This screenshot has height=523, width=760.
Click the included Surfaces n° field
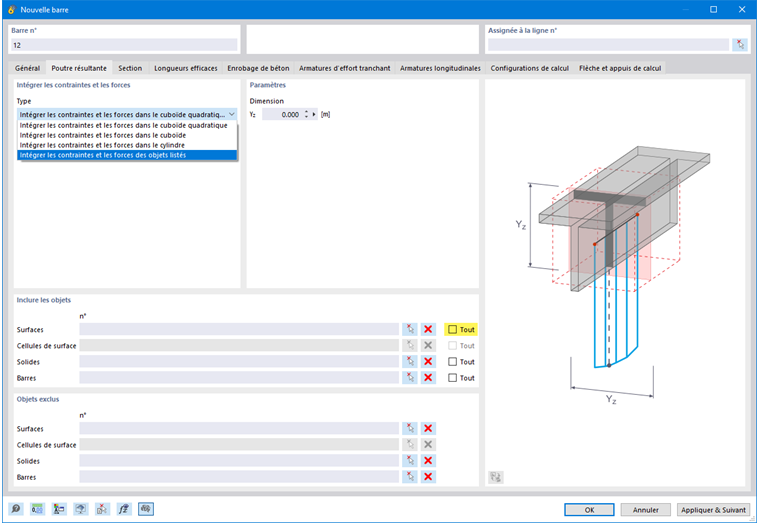click(x=239, y=330)
